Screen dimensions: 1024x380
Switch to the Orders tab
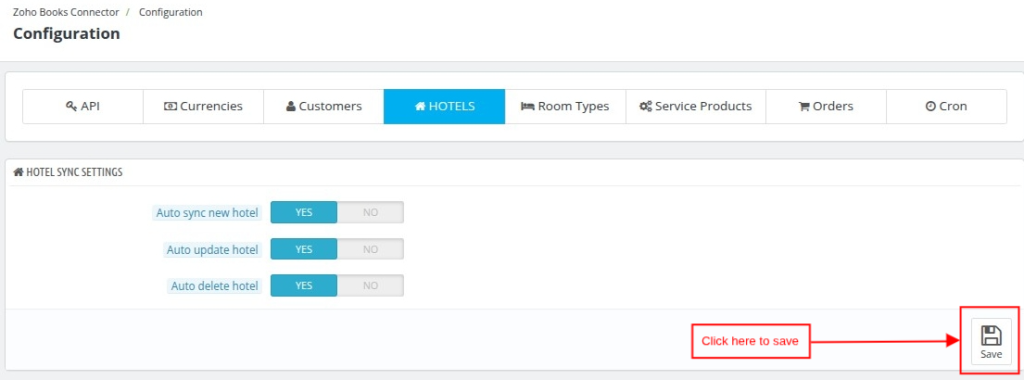click(826, 106)
